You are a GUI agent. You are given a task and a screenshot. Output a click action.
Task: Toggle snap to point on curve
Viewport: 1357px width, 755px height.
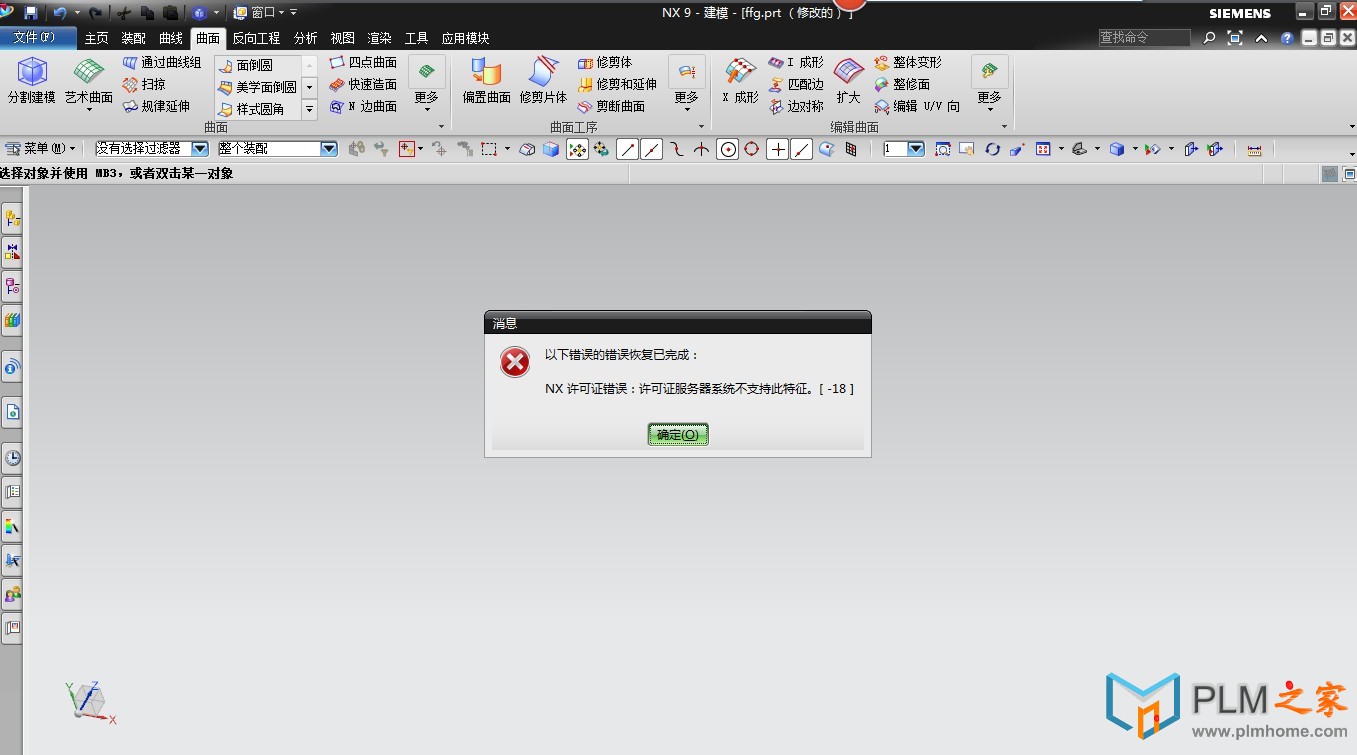point(801,149)
